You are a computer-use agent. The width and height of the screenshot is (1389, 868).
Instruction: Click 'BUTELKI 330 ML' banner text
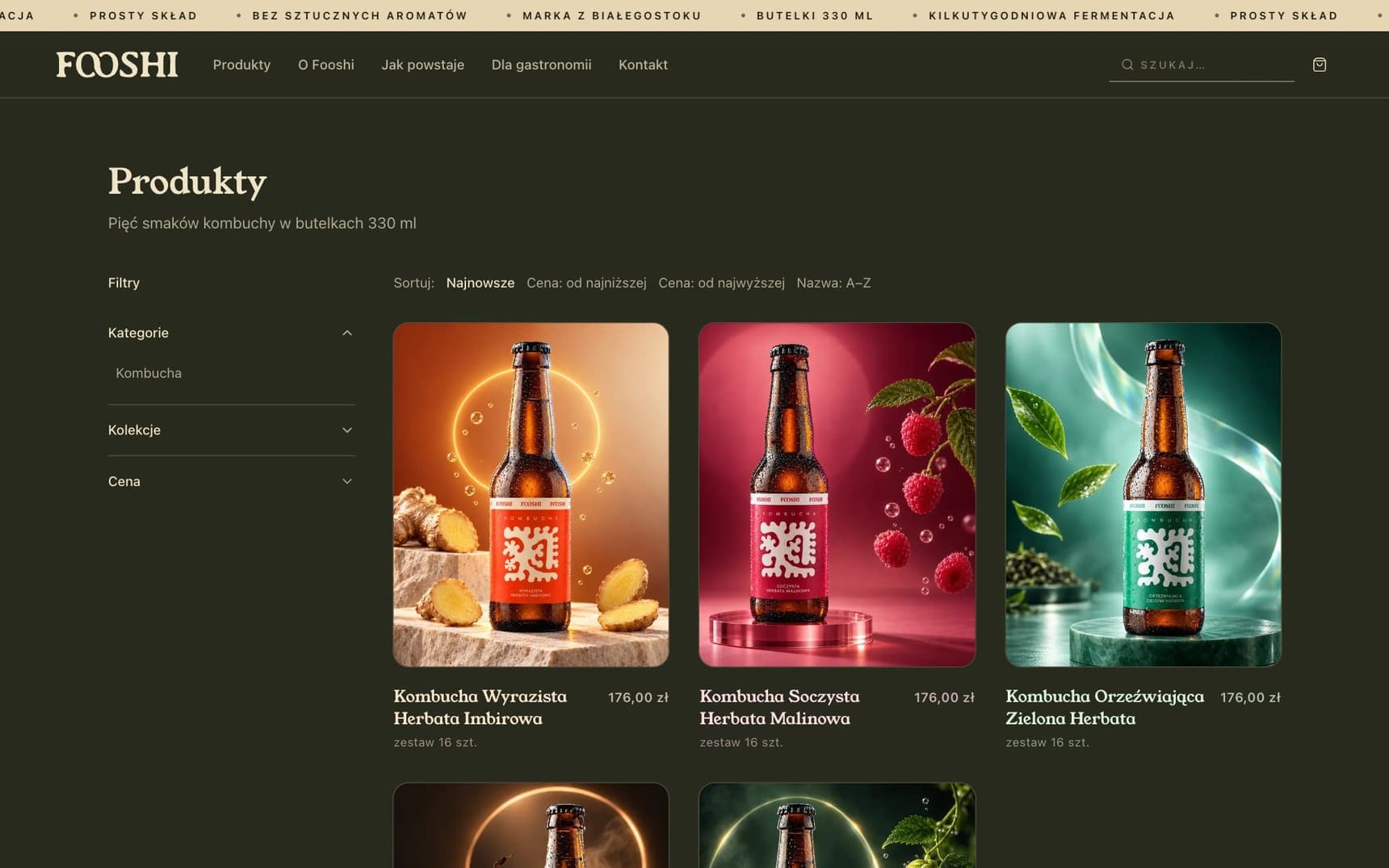815,15
